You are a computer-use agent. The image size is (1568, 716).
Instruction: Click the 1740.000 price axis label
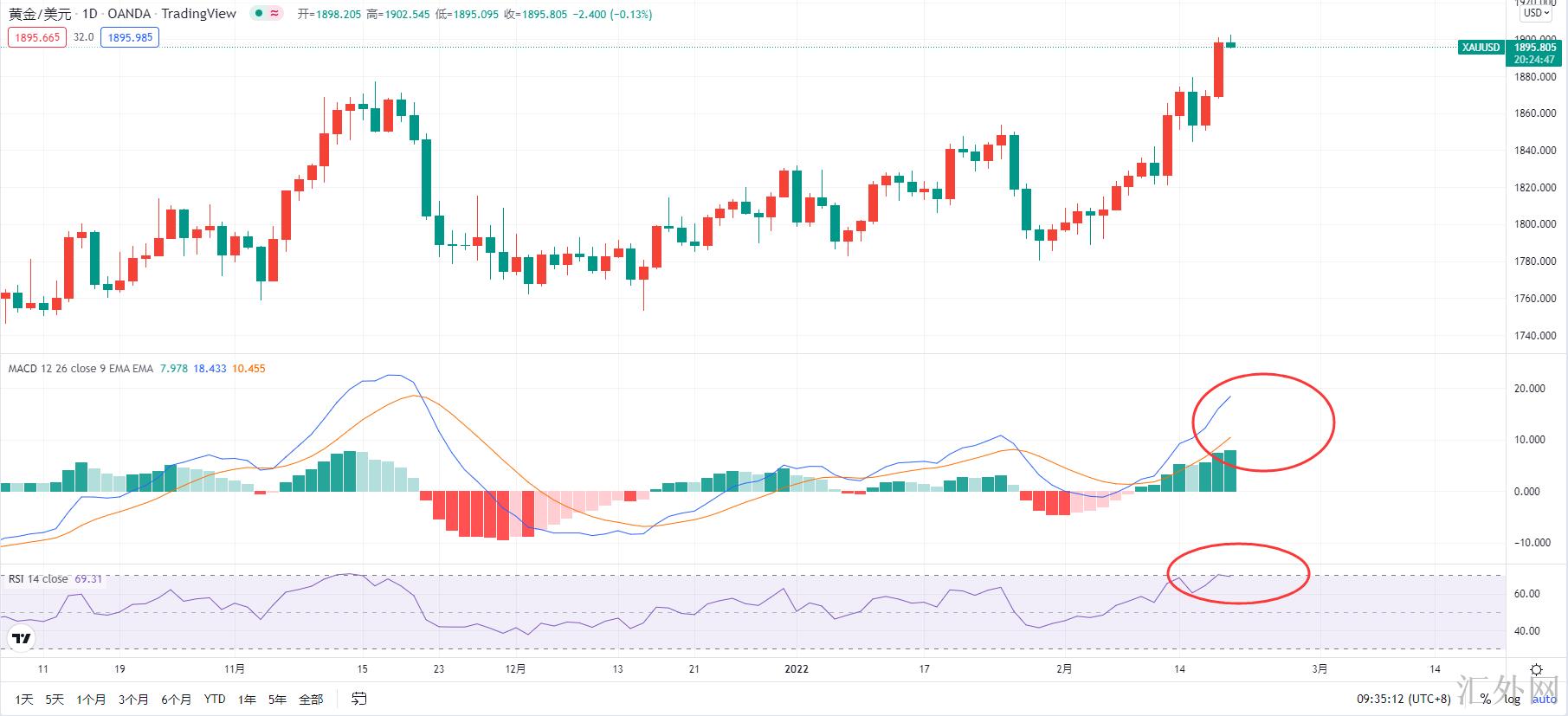tap(1535, 336)
